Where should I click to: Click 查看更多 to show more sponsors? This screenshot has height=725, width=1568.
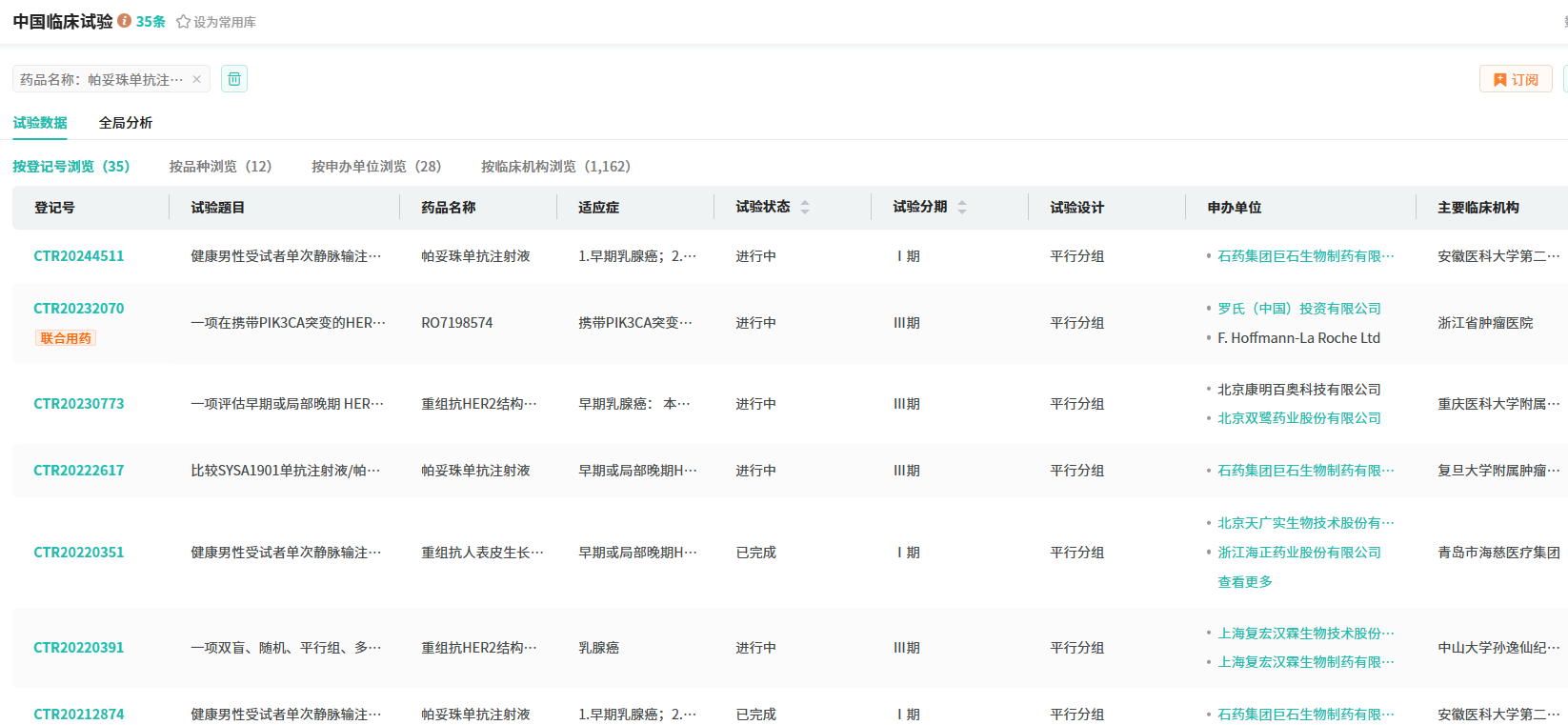1245,582
